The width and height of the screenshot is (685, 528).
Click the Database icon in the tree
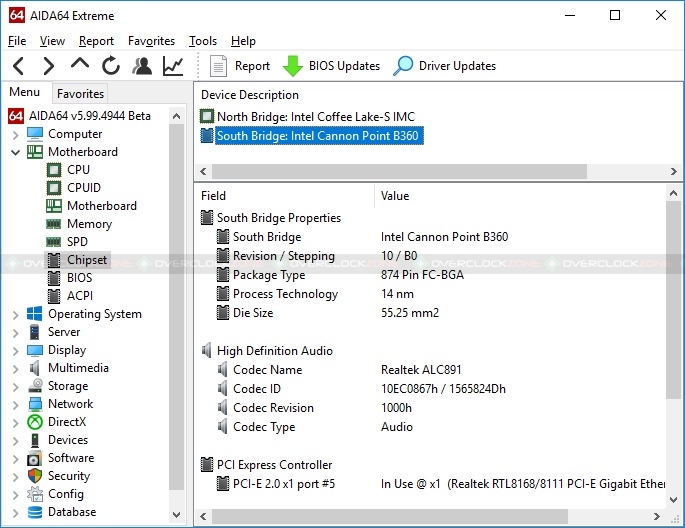click(x=35, y=512)
